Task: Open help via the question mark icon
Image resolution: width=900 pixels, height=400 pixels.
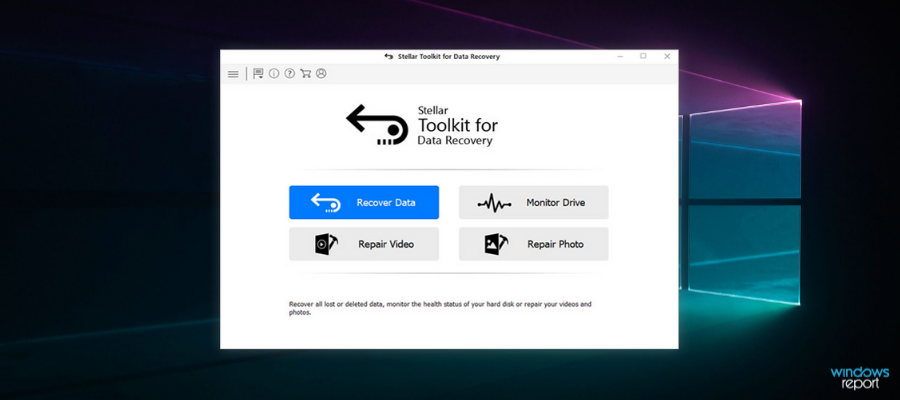Action: (289, 73)
